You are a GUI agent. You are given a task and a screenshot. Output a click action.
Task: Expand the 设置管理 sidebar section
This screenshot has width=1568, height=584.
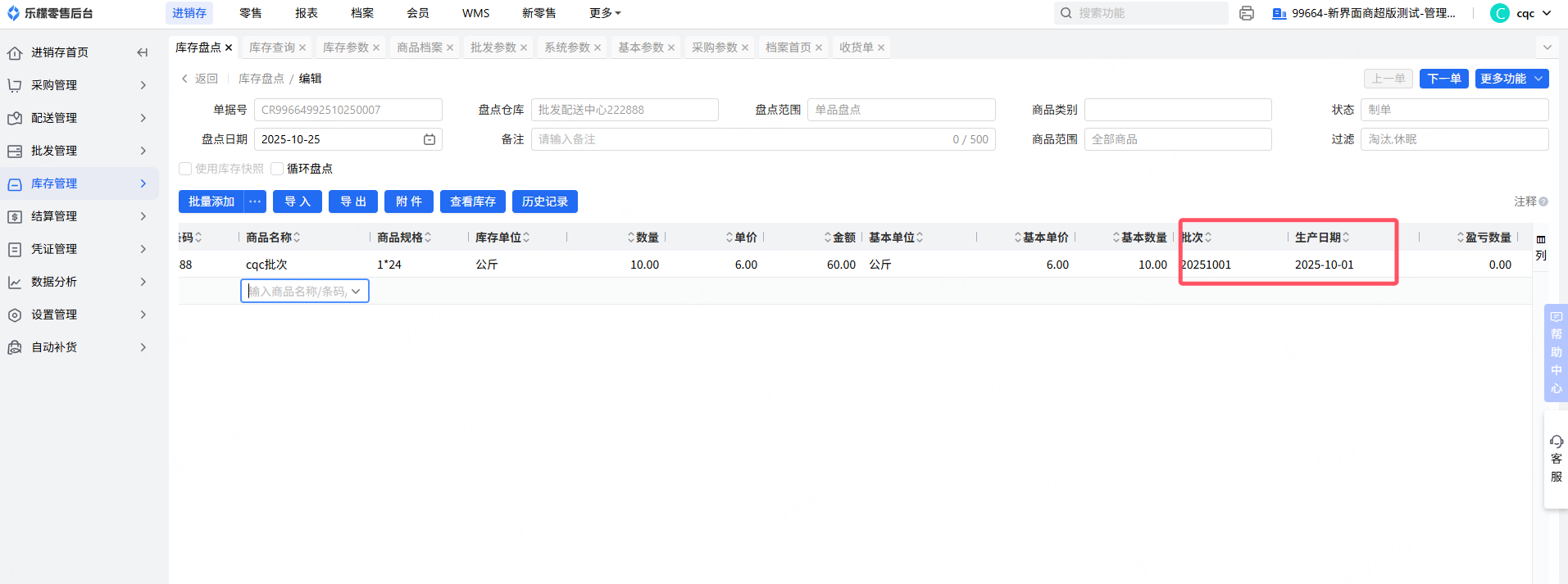click(143, 315)
